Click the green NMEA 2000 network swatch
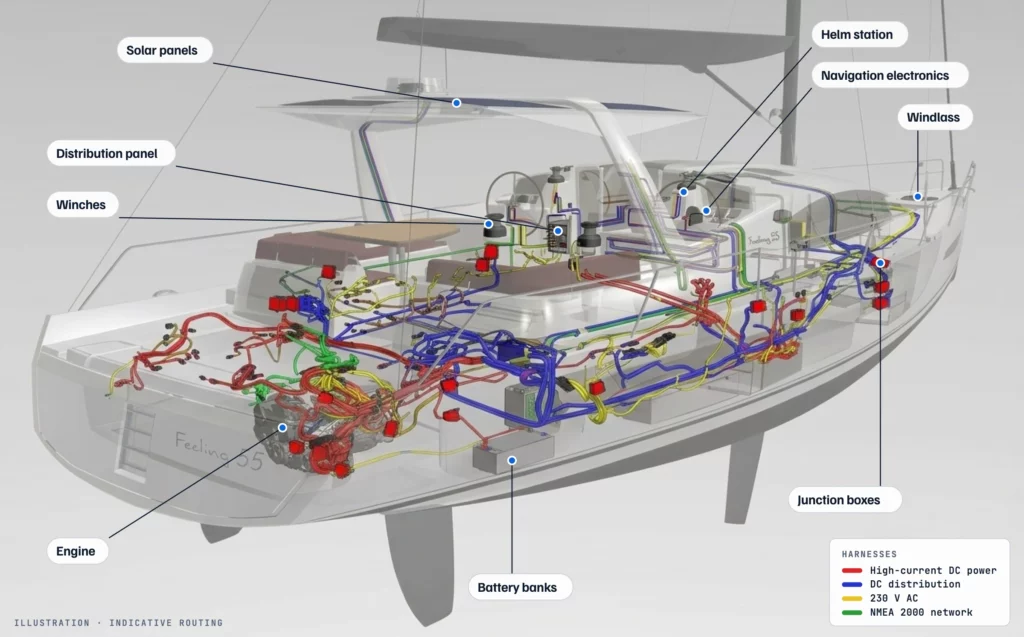The image size is (1024, 637). 852,612
